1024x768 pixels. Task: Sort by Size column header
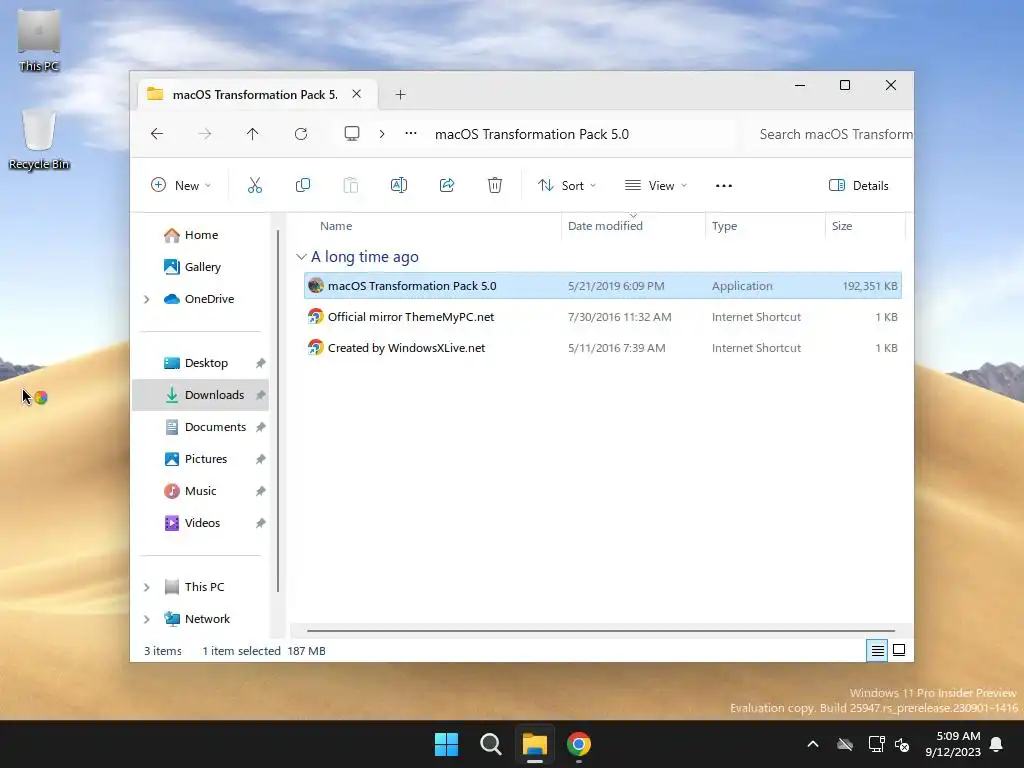pos(842,226)
